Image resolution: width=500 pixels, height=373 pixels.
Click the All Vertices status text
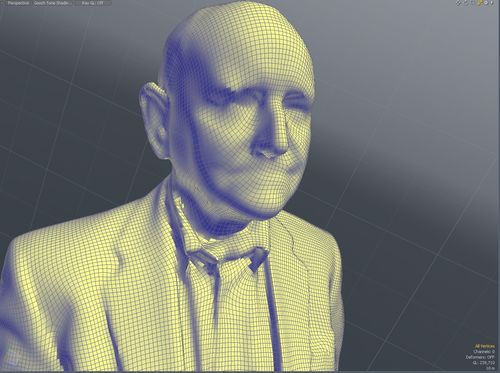coord(485,346)
